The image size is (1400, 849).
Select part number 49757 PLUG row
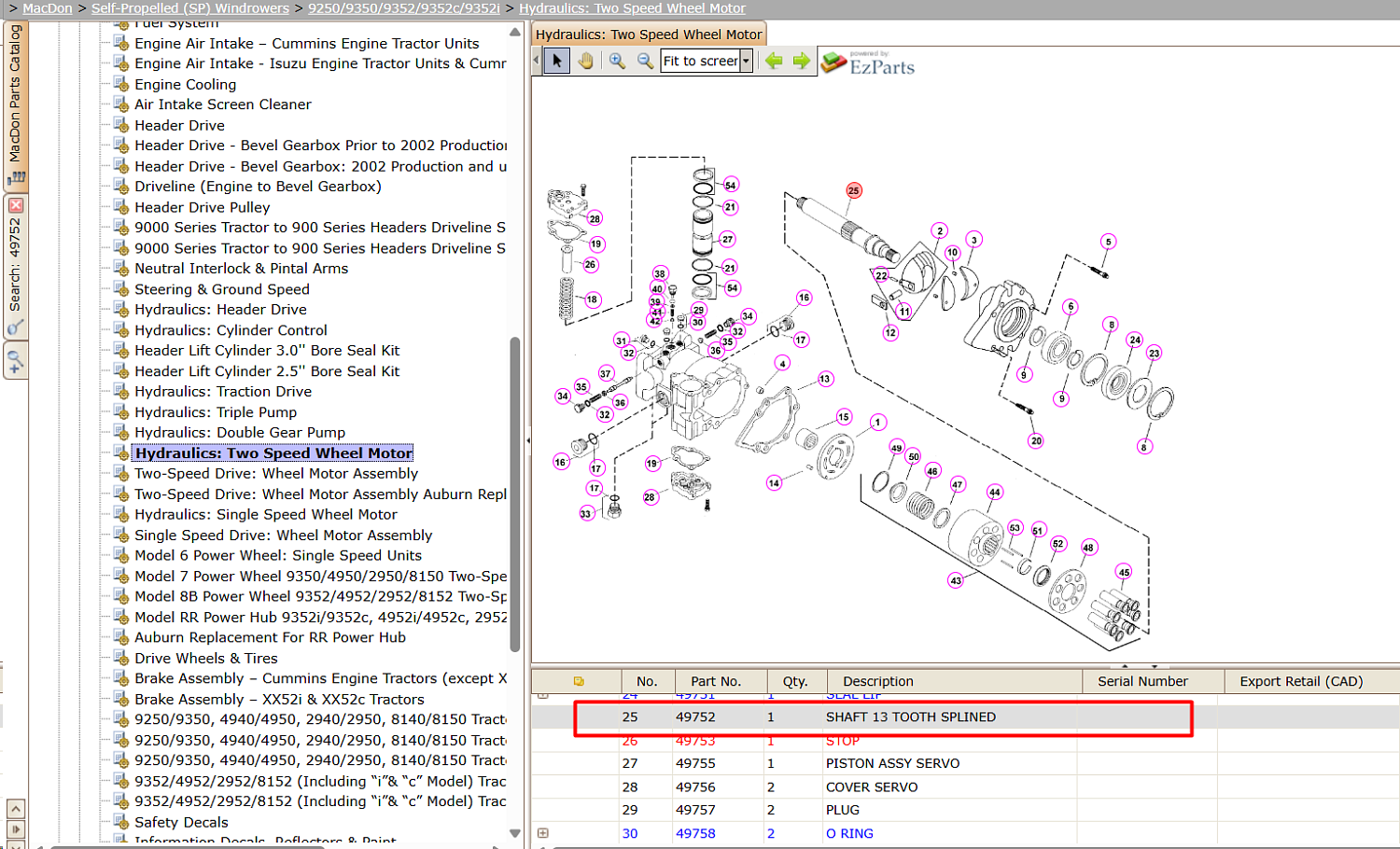965,810
